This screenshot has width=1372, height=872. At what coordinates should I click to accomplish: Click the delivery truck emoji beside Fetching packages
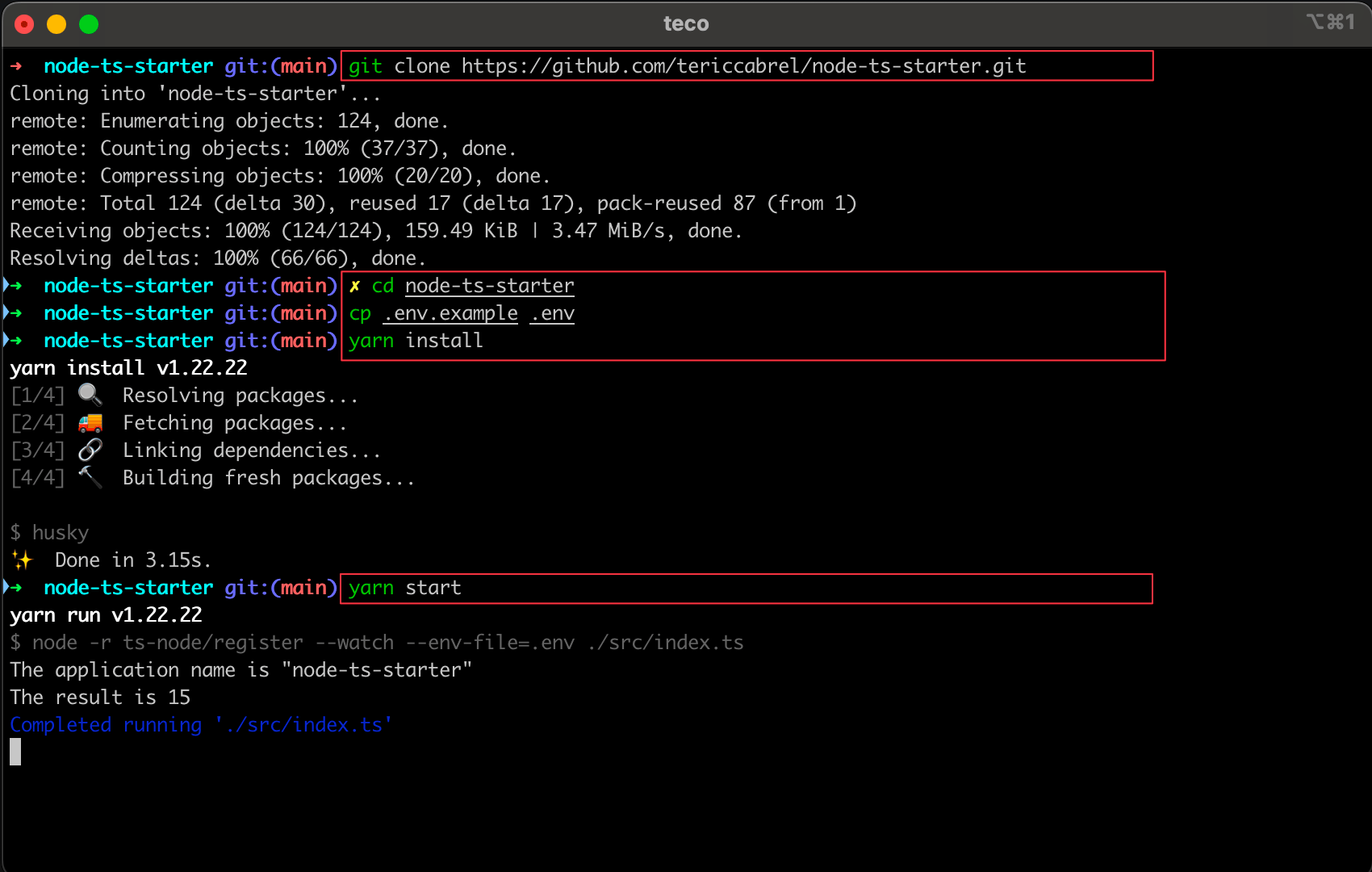[x=90, y=422]
